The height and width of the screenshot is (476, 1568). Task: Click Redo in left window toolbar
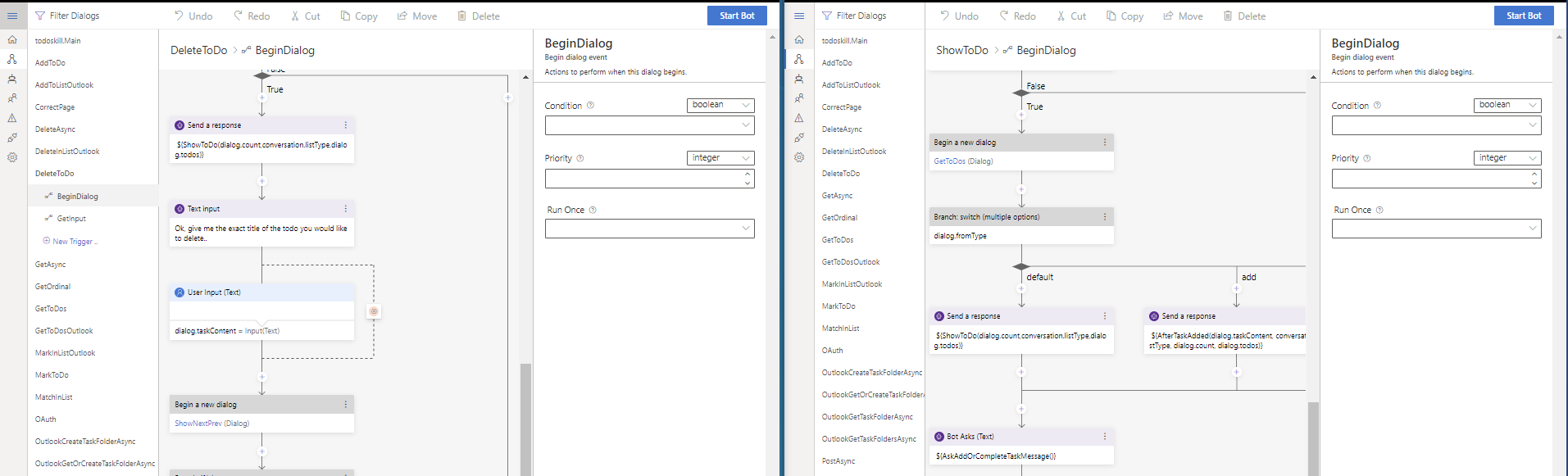251,16
